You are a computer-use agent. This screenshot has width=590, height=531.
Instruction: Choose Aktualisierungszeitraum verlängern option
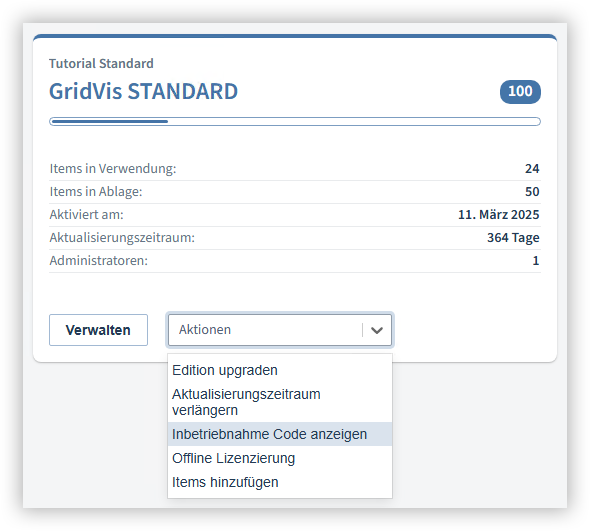point(280,402)
